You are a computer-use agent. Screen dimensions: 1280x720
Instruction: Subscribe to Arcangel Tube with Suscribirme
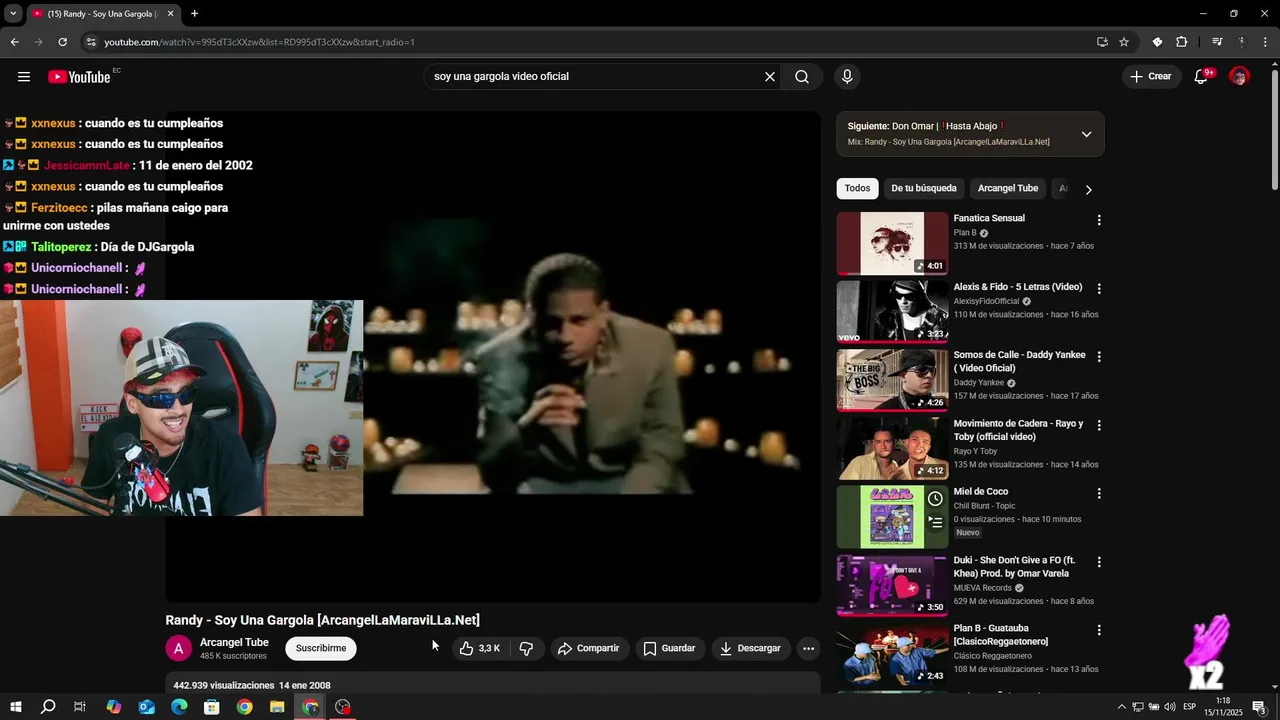[321, 649]
